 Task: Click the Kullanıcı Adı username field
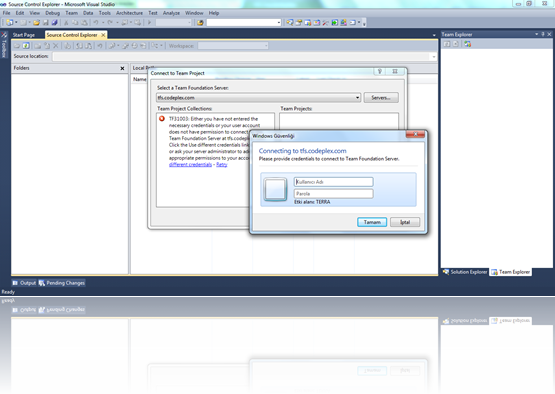click(x=333, y=182)
